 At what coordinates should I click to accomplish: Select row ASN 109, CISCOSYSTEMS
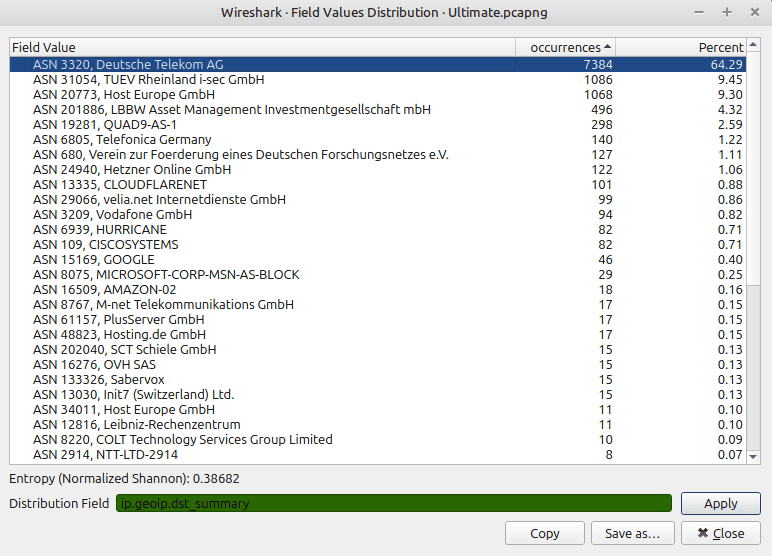pyautogui.click(x=378, y=245)
